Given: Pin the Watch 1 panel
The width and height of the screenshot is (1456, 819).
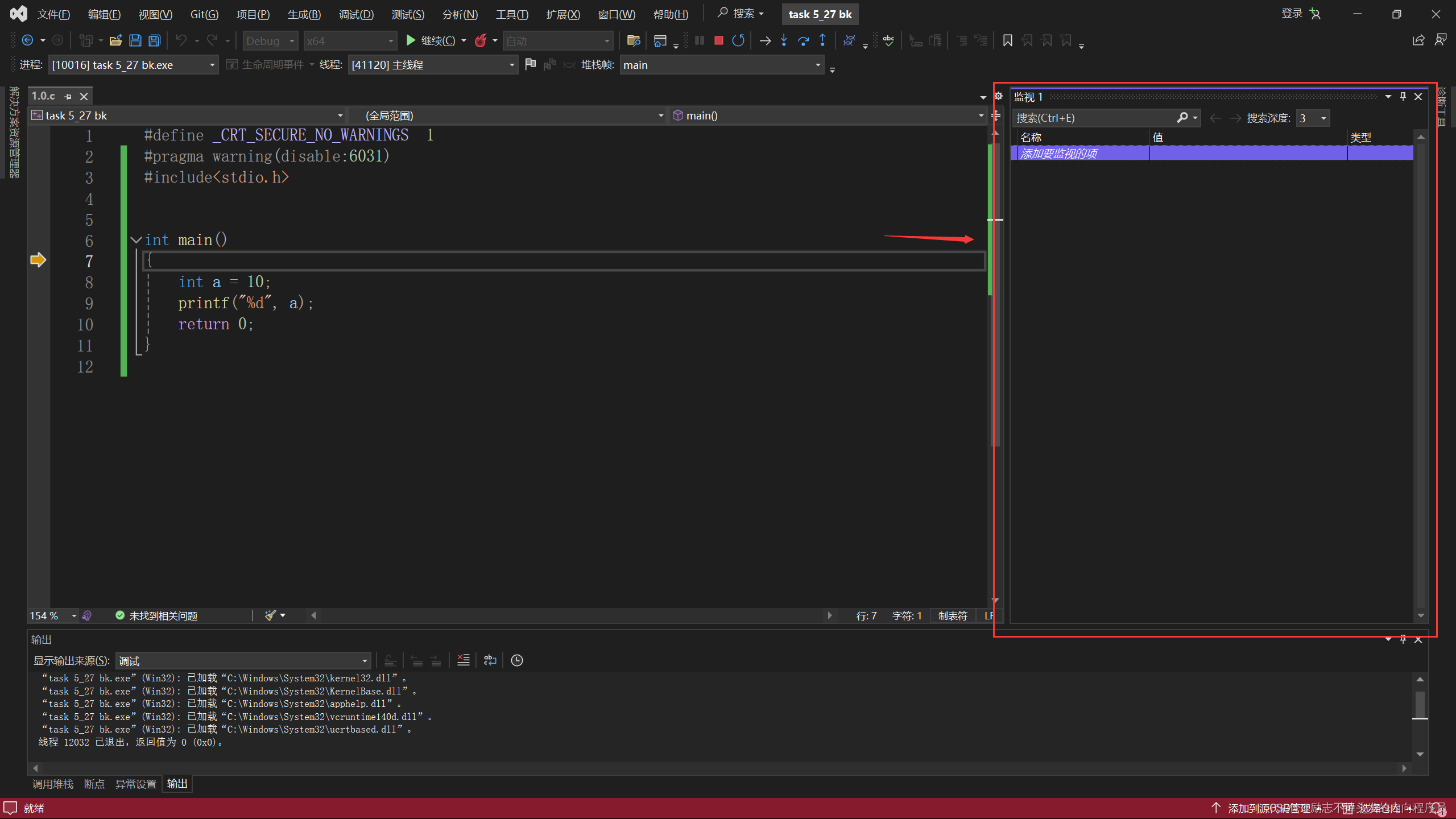Looking at the screenshot, I should coord(1403,97).
